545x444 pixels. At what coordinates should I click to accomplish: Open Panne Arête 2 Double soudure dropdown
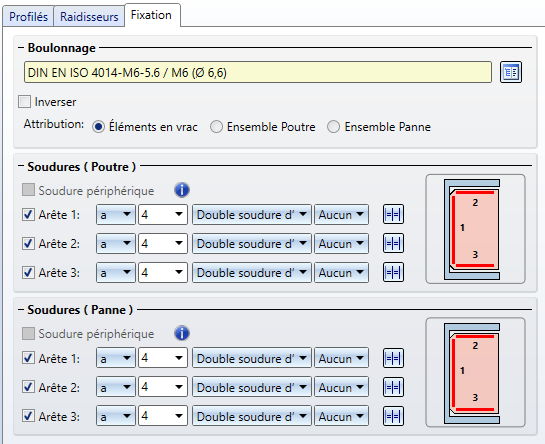252,387
